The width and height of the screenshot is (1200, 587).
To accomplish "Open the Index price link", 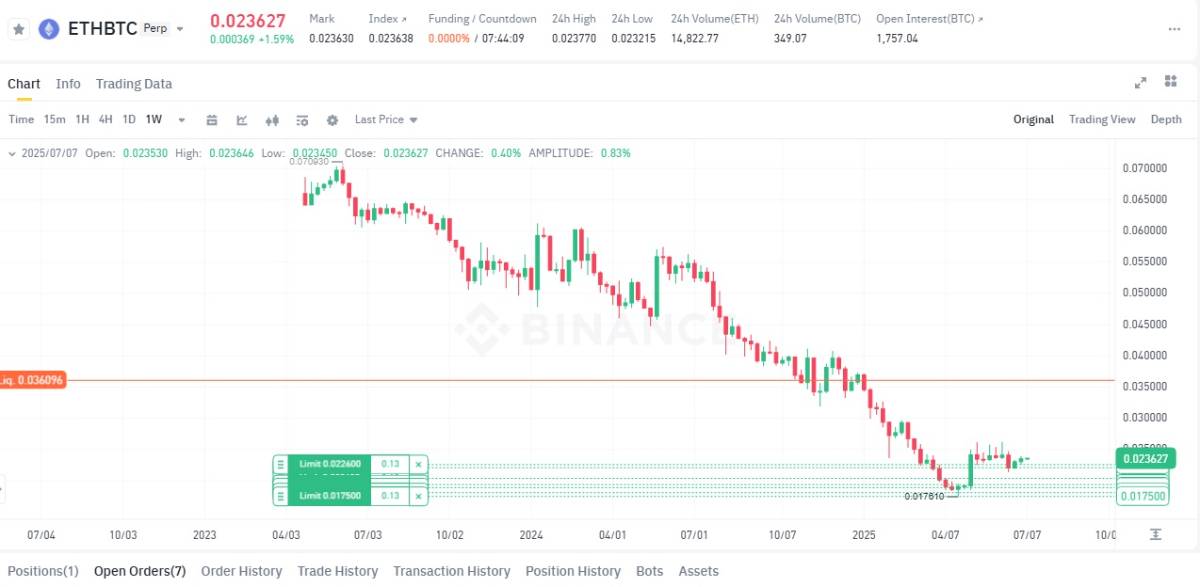I will (x=388, y=19).
